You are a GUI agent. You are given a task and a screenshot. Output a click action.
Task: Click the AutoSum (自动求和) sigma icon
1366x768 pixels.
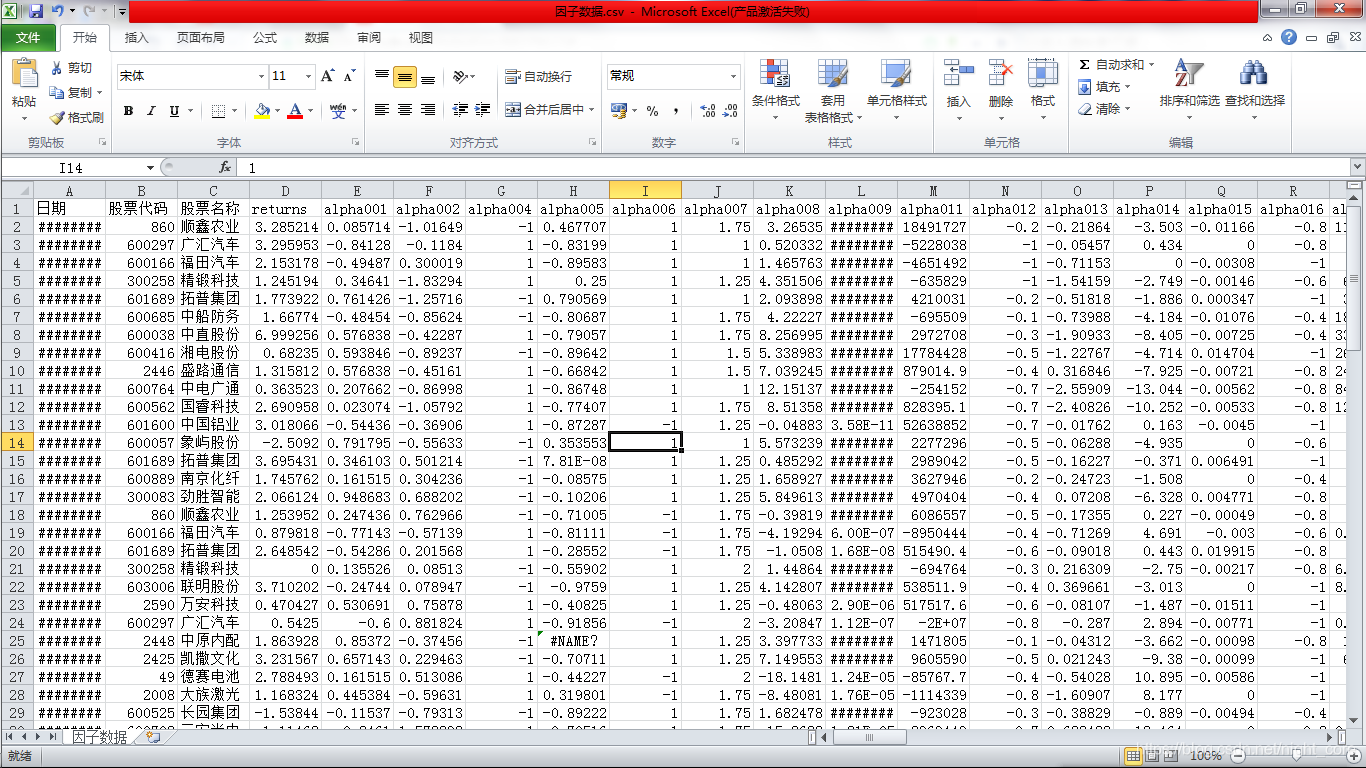[x=1084, y=64]
